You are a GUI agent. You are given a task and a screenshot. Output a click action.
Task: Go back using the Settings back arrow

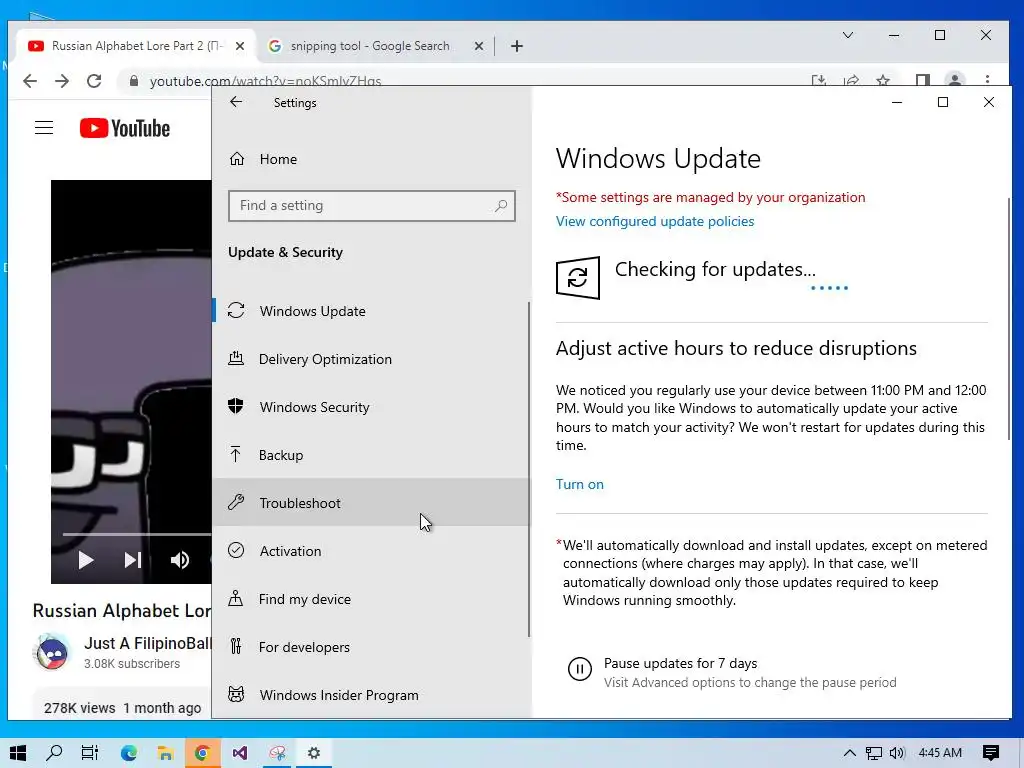coord(236,102)
